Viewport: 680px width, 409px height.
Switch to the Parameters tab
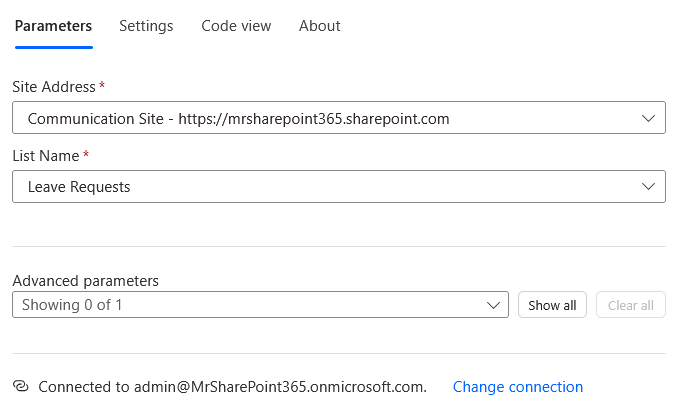(x=53, y=26)
